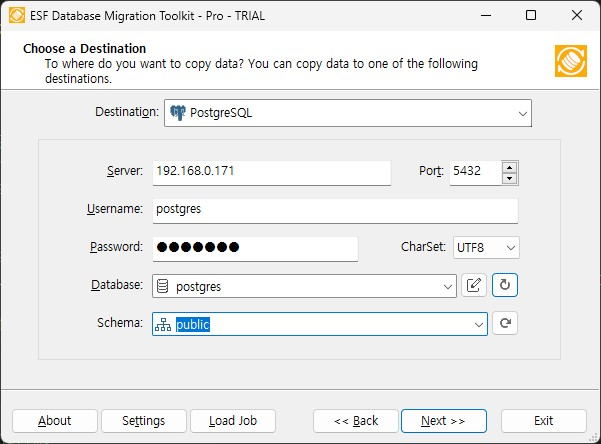Image resolution: width=601 pixels, height=444 pixels.
Task: Click the Server label
Action: [125, 171]
